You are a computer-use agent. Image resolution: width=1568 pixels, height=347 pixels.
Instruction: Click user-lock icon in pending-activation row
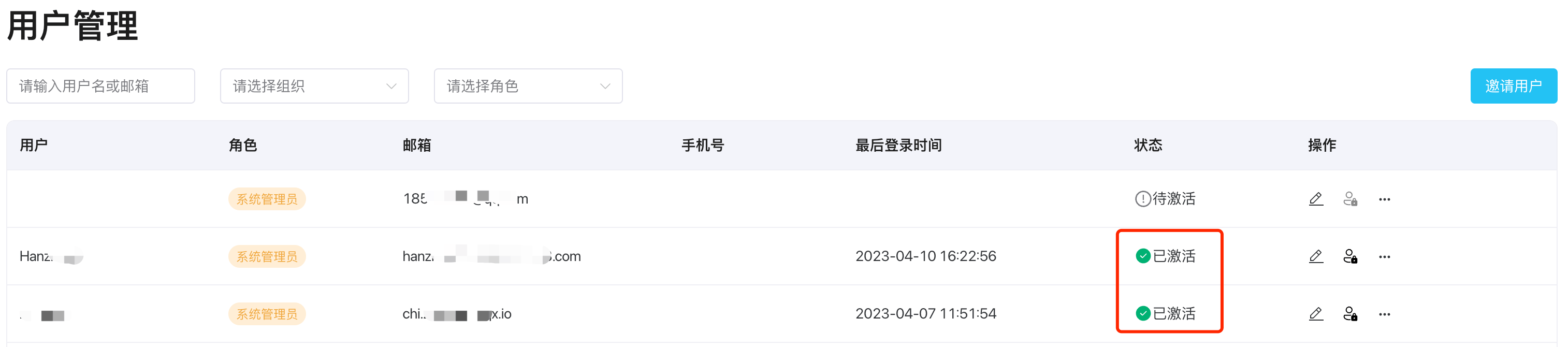click(1350, 199)
